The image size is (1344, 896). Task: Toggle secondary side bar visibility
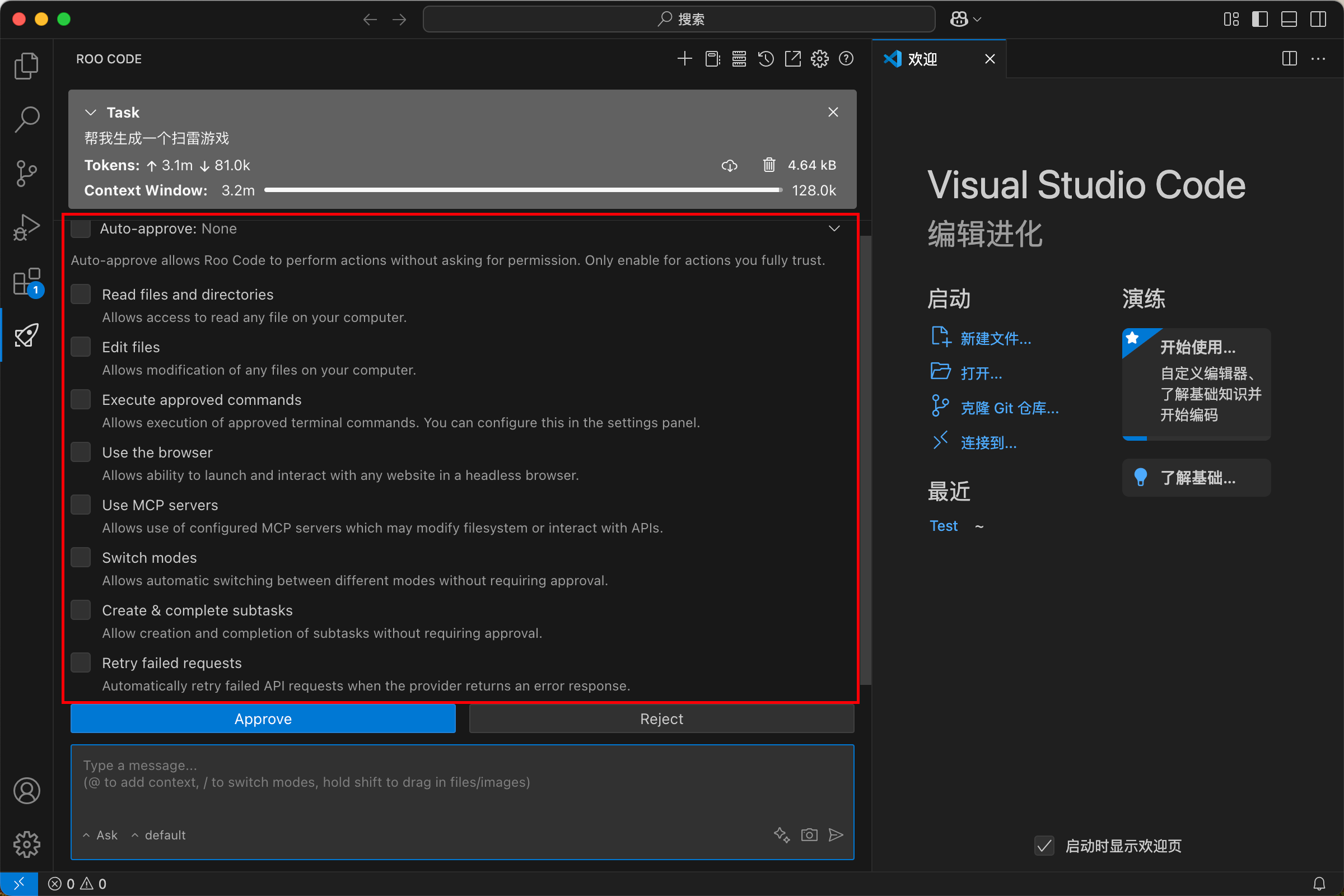click(x=1318, y=20)
